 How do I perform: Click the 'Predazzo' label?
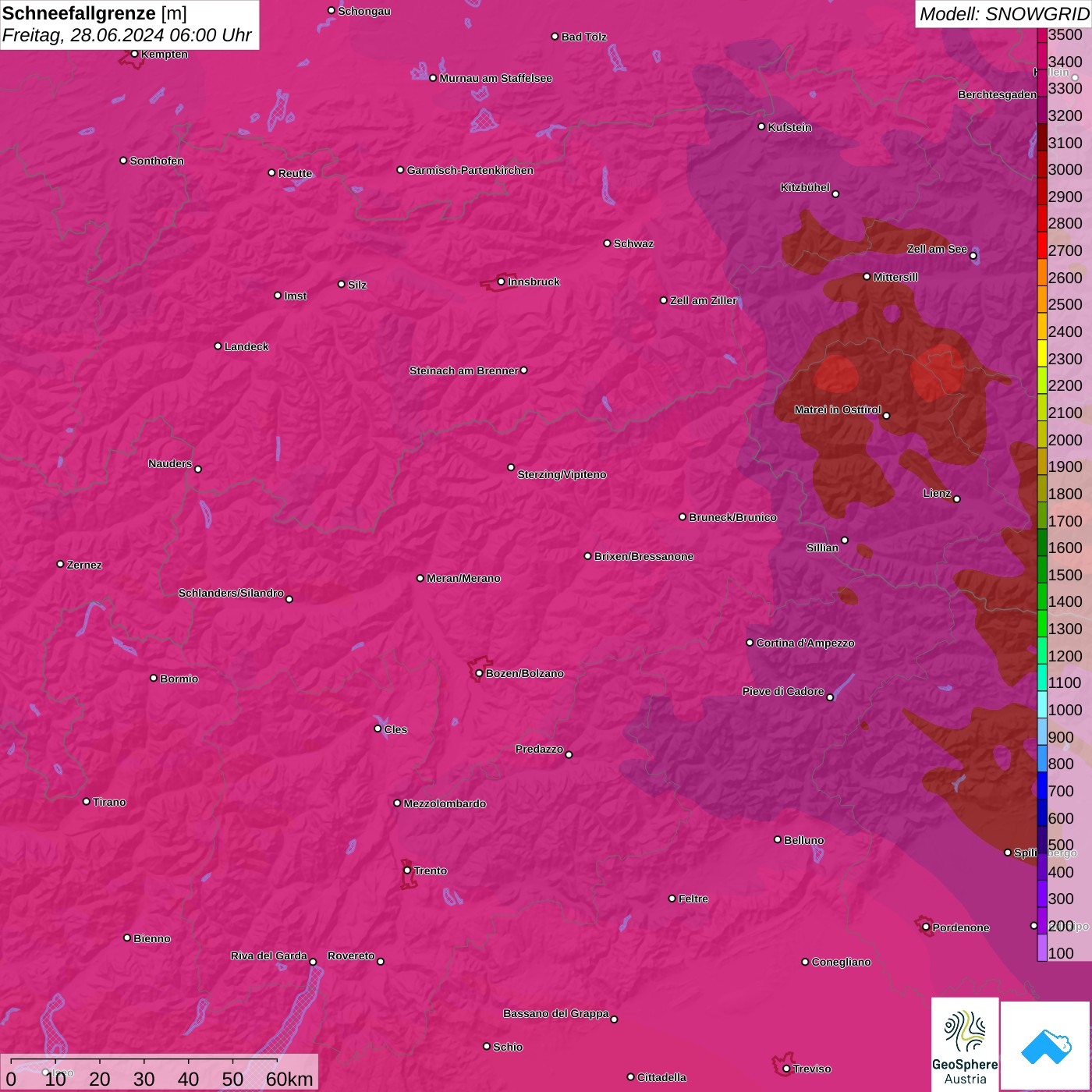pos(539,749)
